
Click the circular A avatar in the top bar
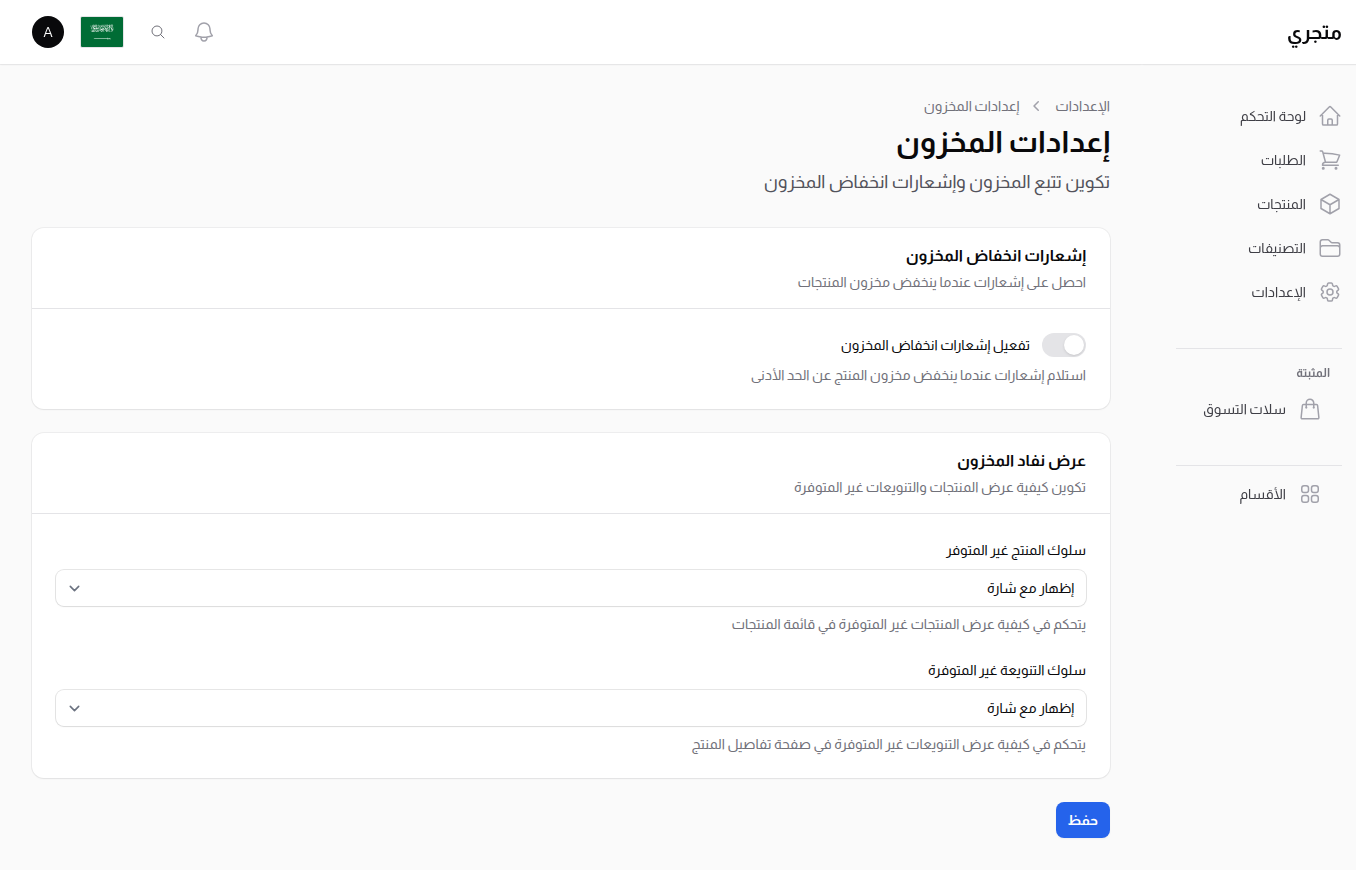click(x=47, y=31)
